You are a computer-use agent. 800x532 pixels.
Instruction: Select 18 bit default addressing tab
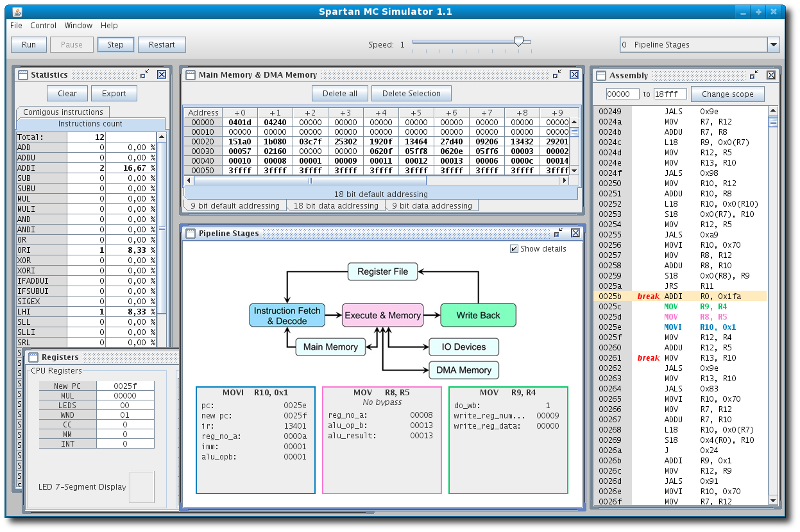(x=381, y=194)
